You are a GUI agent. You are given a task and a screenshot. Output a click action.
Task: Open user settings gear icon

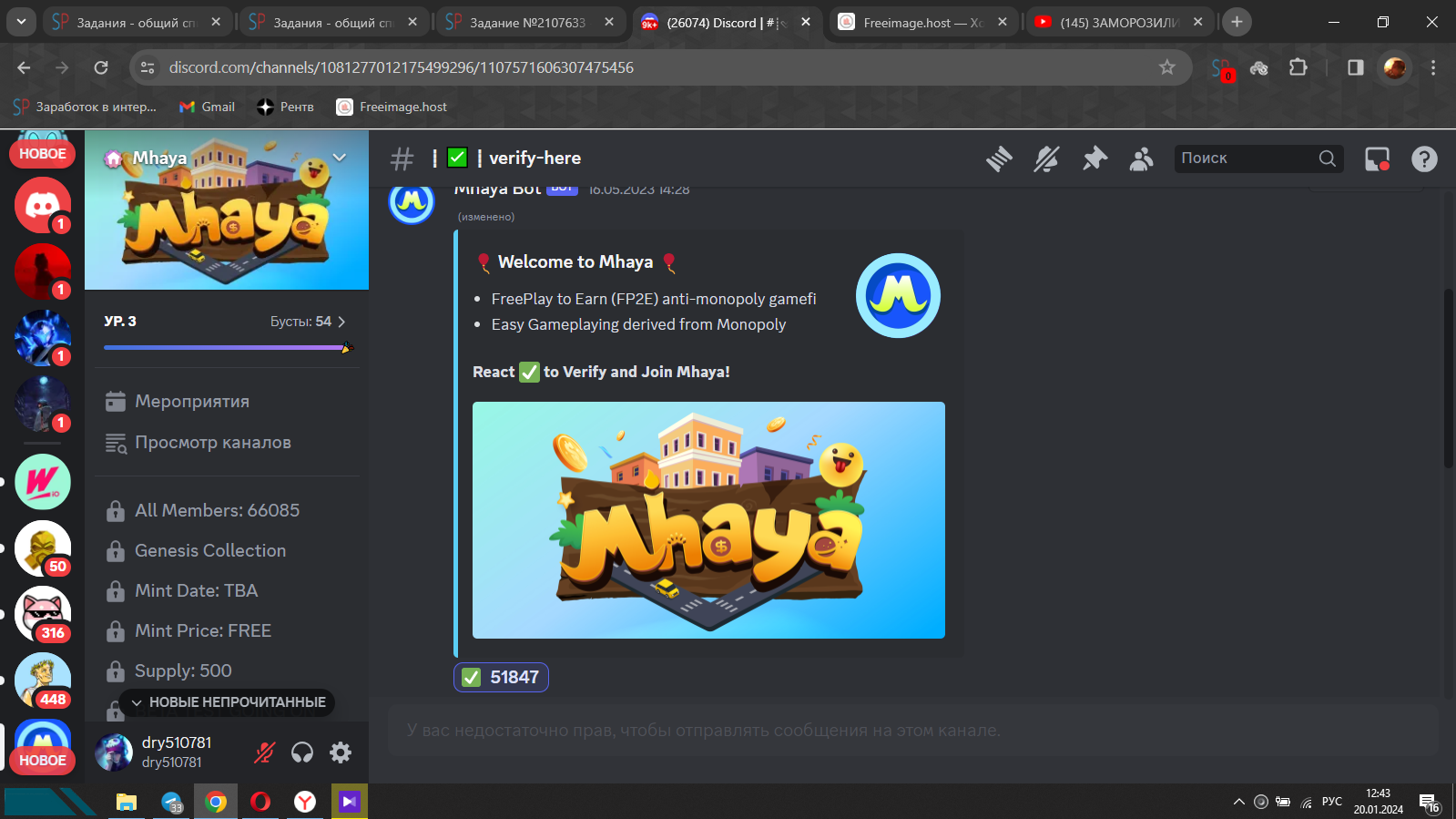[341, 752]
